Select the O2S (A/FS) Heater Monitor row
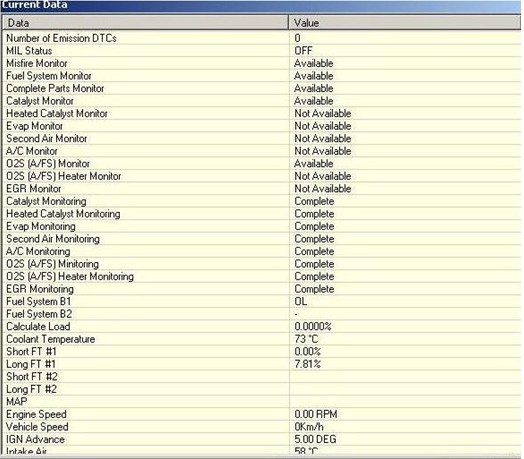 click(261, 176)
